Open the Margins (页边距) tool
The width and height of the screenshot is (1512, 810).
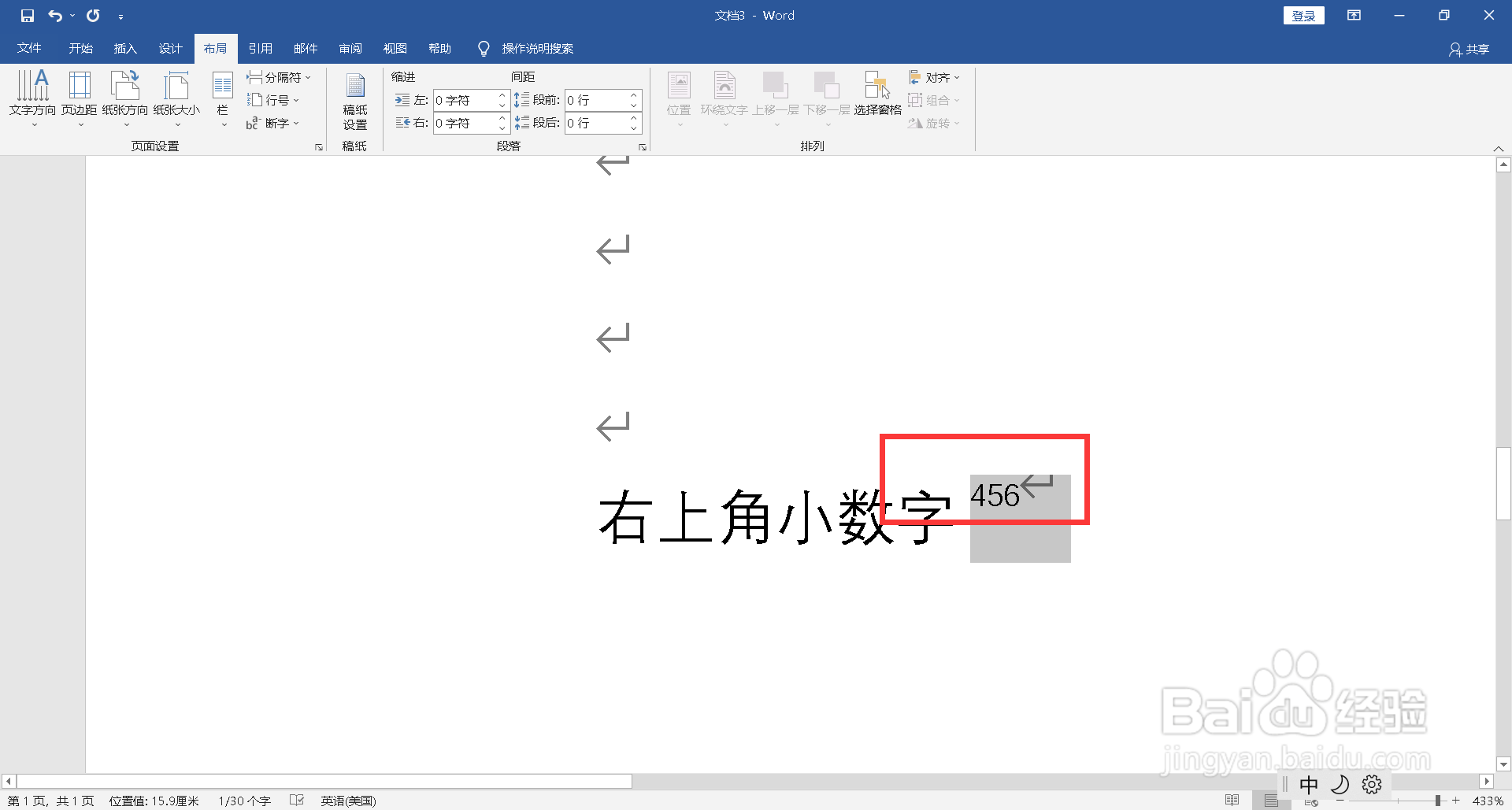point(80,98)
